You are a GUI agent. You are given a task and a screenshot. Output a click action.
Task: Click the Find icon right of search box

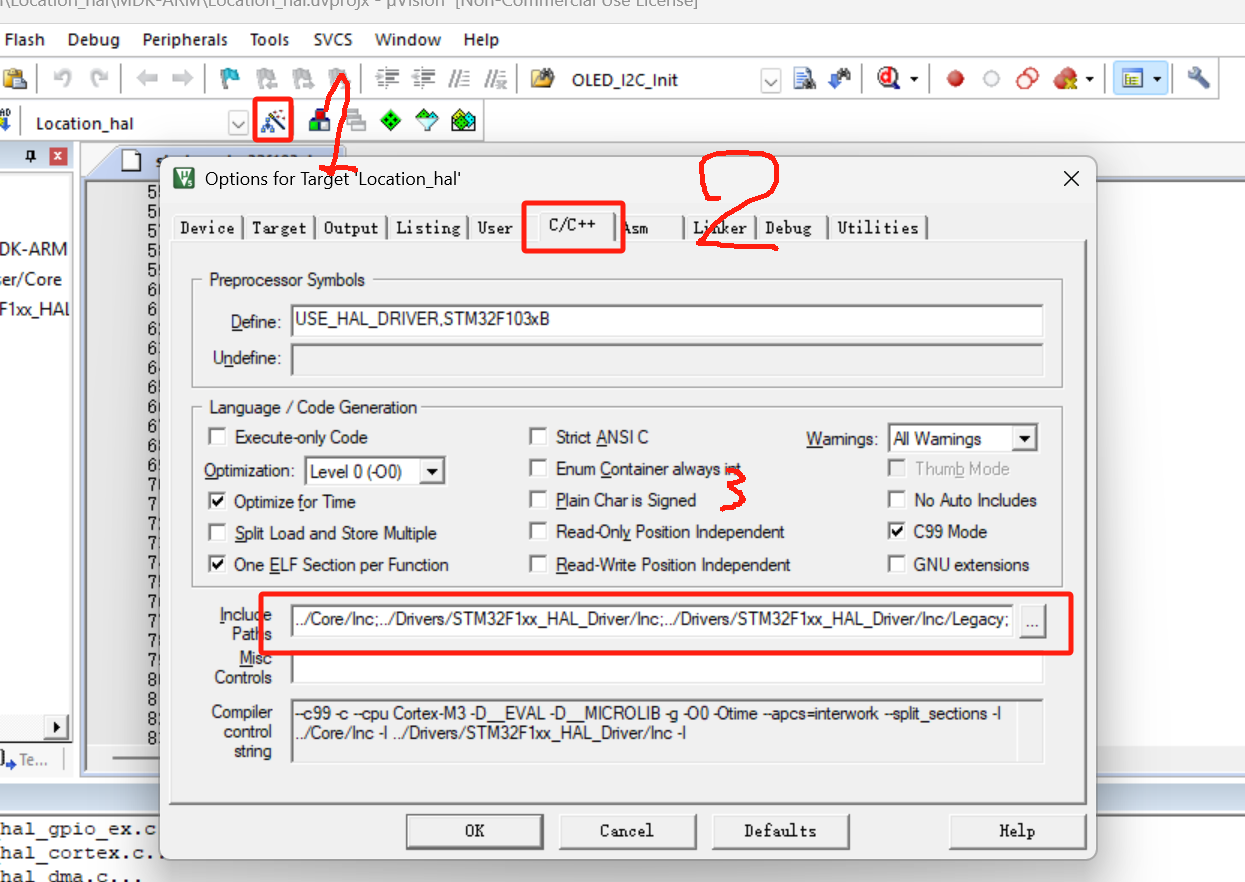tap(804, 78)
